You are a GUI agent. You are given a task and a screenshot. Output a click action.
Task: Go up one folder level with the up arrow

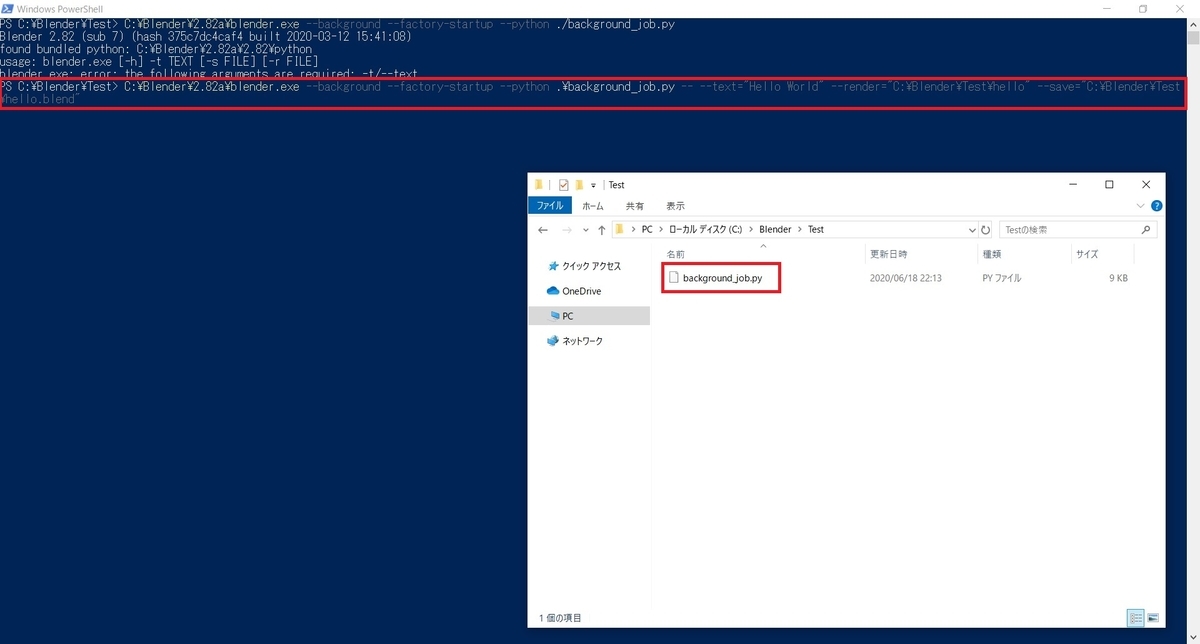601,230
